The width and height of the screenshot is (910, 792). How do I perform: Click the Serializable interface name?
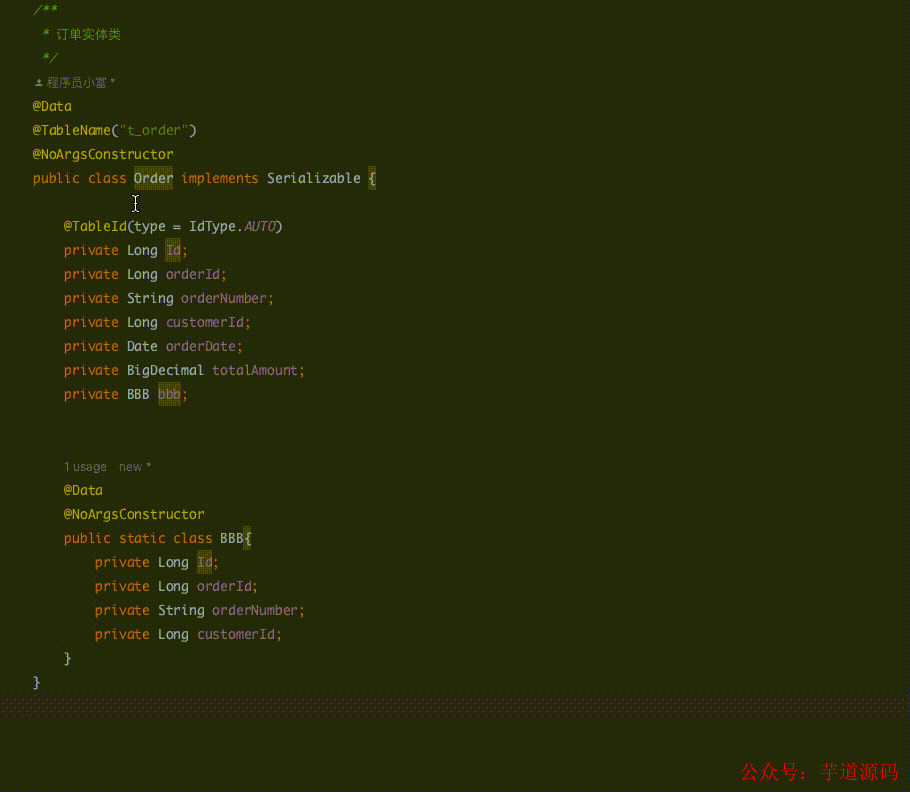(x=312, y=178)
